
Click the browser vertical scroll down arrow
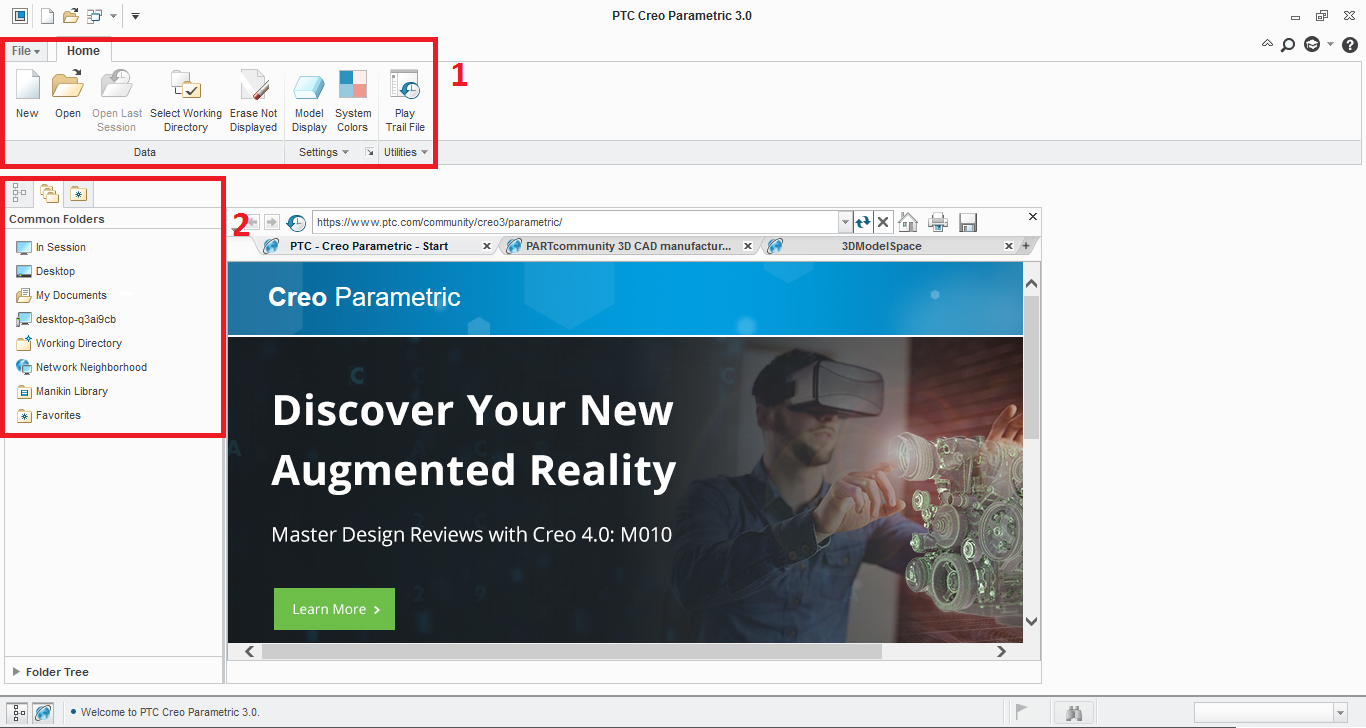[x=1032, y=622]
